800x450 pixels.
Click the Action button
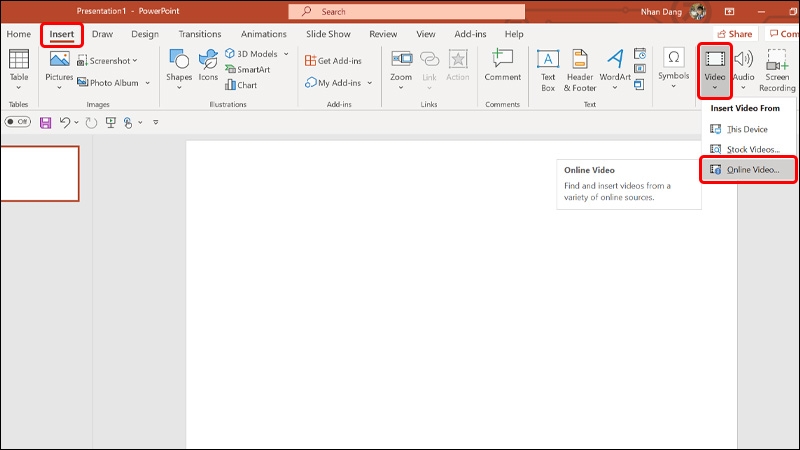pos(458,65)
